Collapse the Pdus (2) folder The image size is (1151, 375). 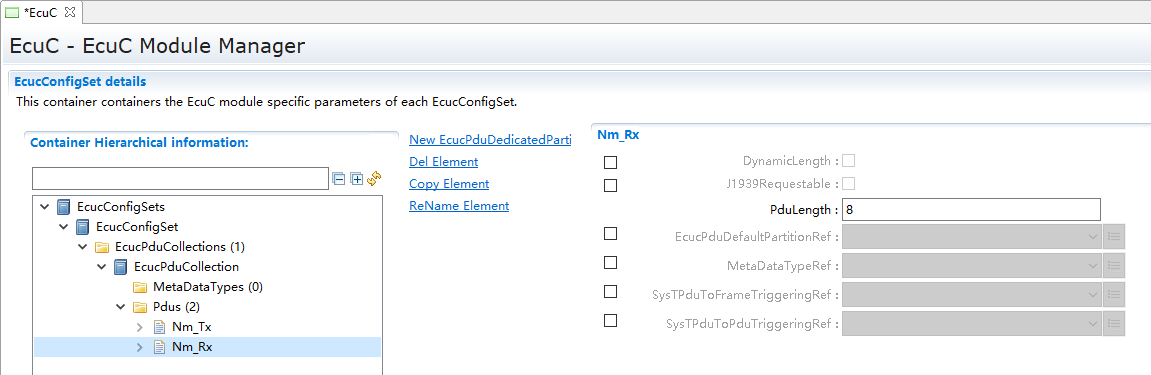pyautogui.click(x=121, y=307)
